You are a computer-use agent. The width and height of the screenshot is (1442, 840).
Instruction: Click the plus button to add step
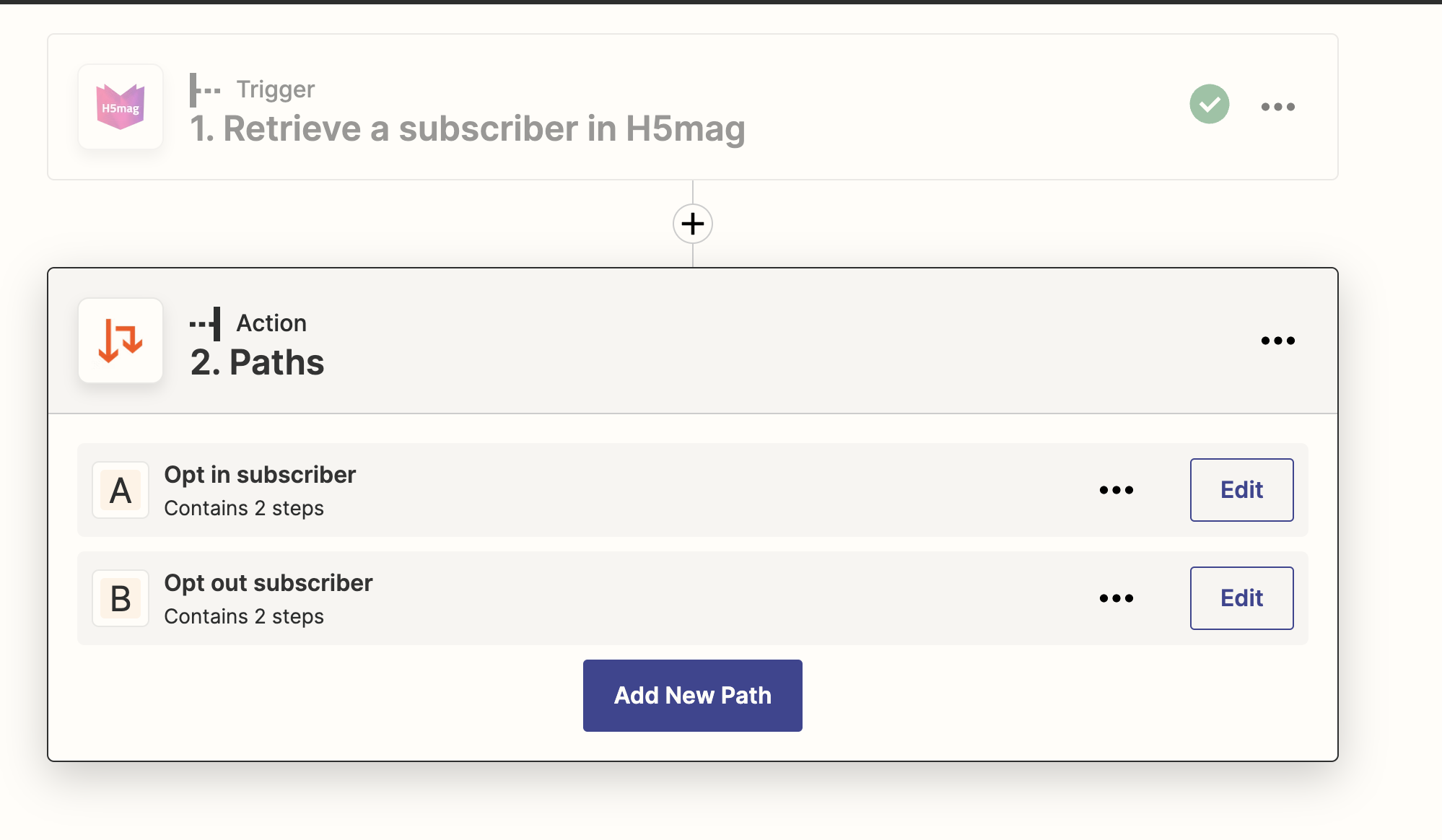(x=693, y=224)
